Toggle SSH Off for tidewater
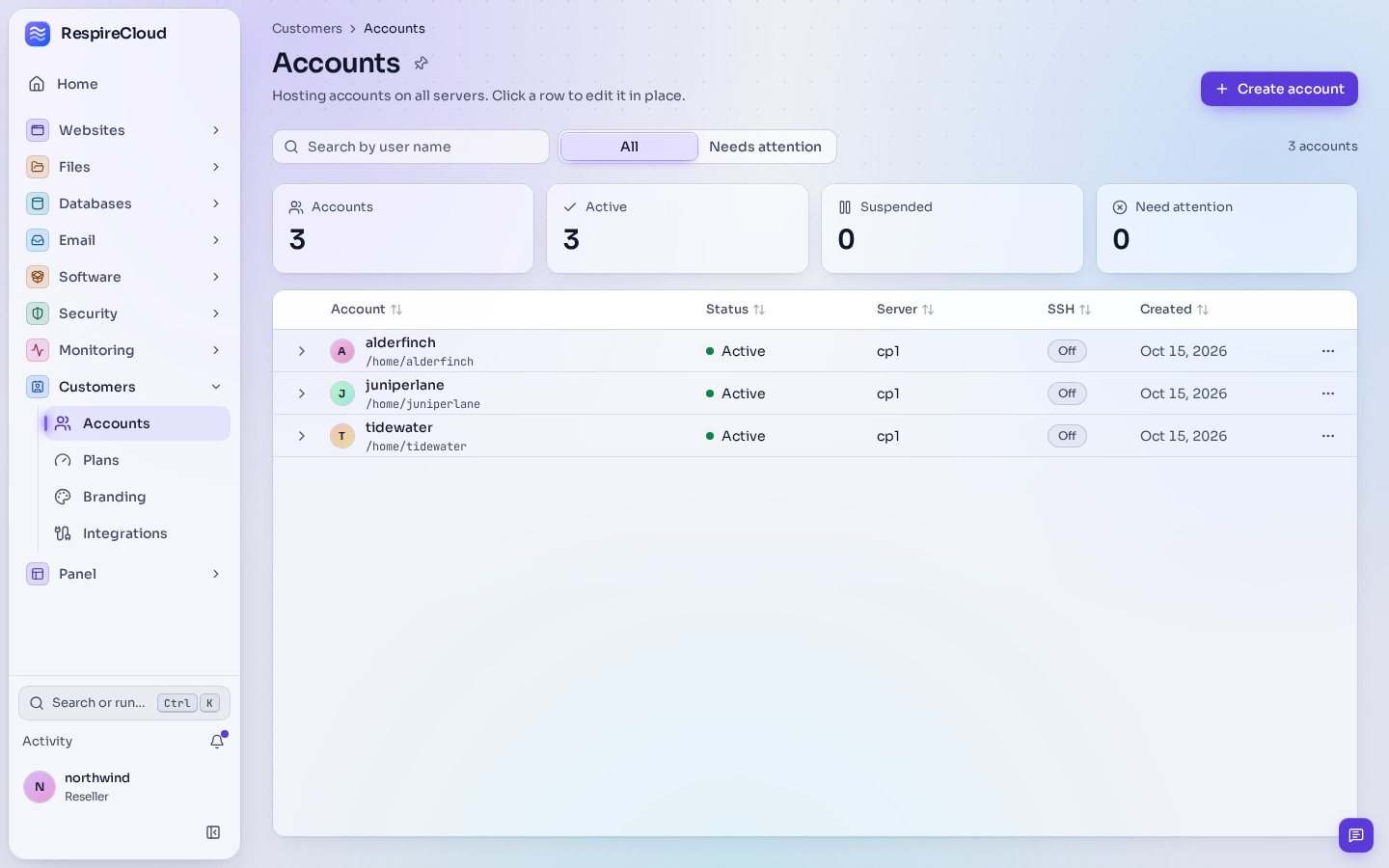 1067,436
